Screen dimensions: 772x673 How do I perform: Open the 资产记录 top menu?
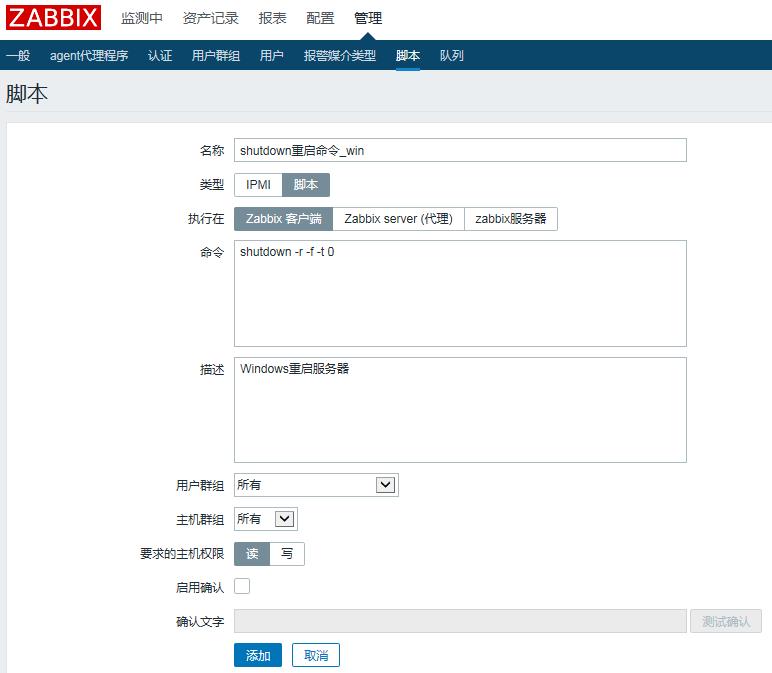point(211,18)
